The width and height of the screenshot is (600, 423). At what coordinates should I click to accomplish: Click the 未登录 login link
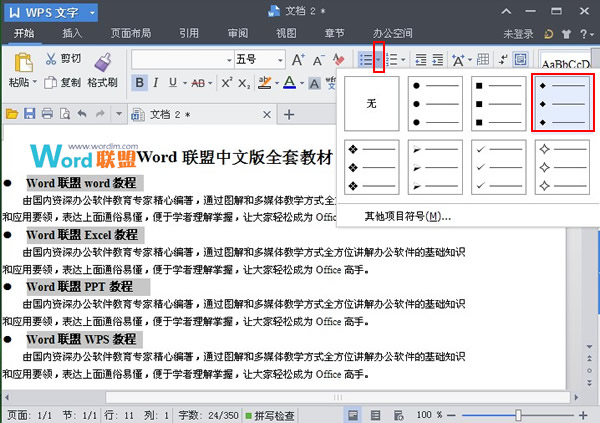pos(518,33)
